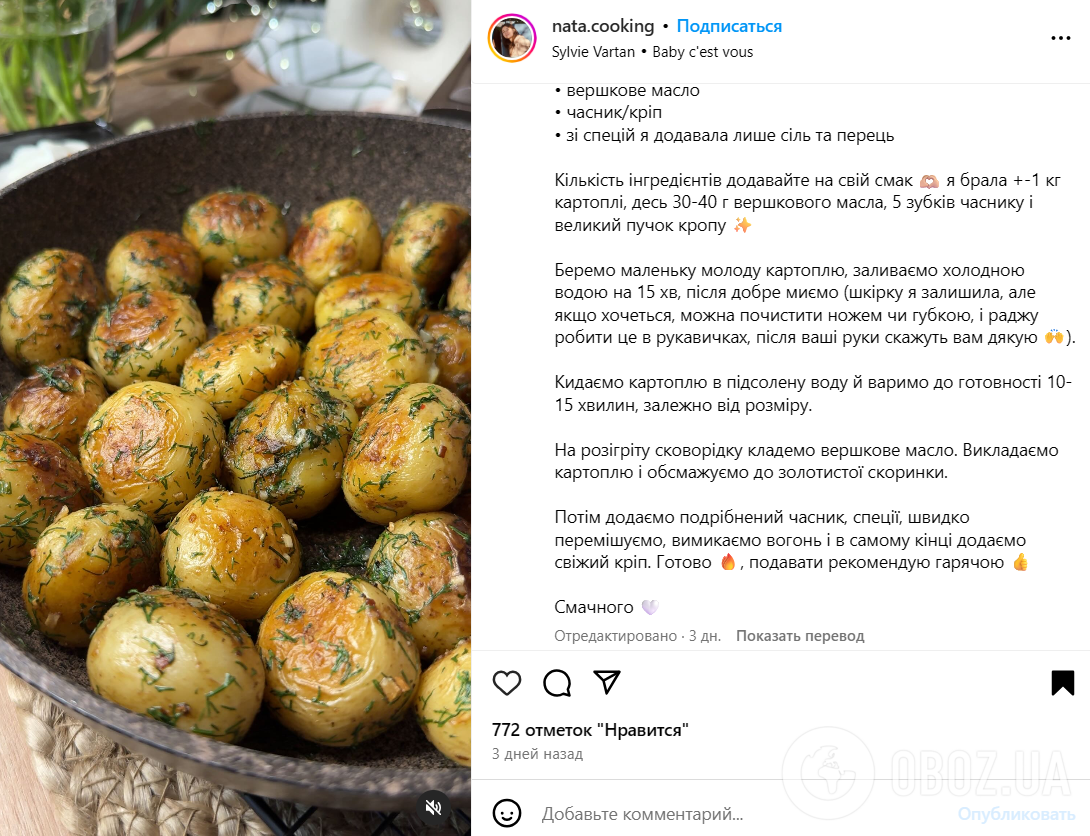Image resolution: width=1090 pixels, height=836 pixels.
Task: Toggle the saved bookmark icon
Action: pyautogui.click(x=1062, y=682)
